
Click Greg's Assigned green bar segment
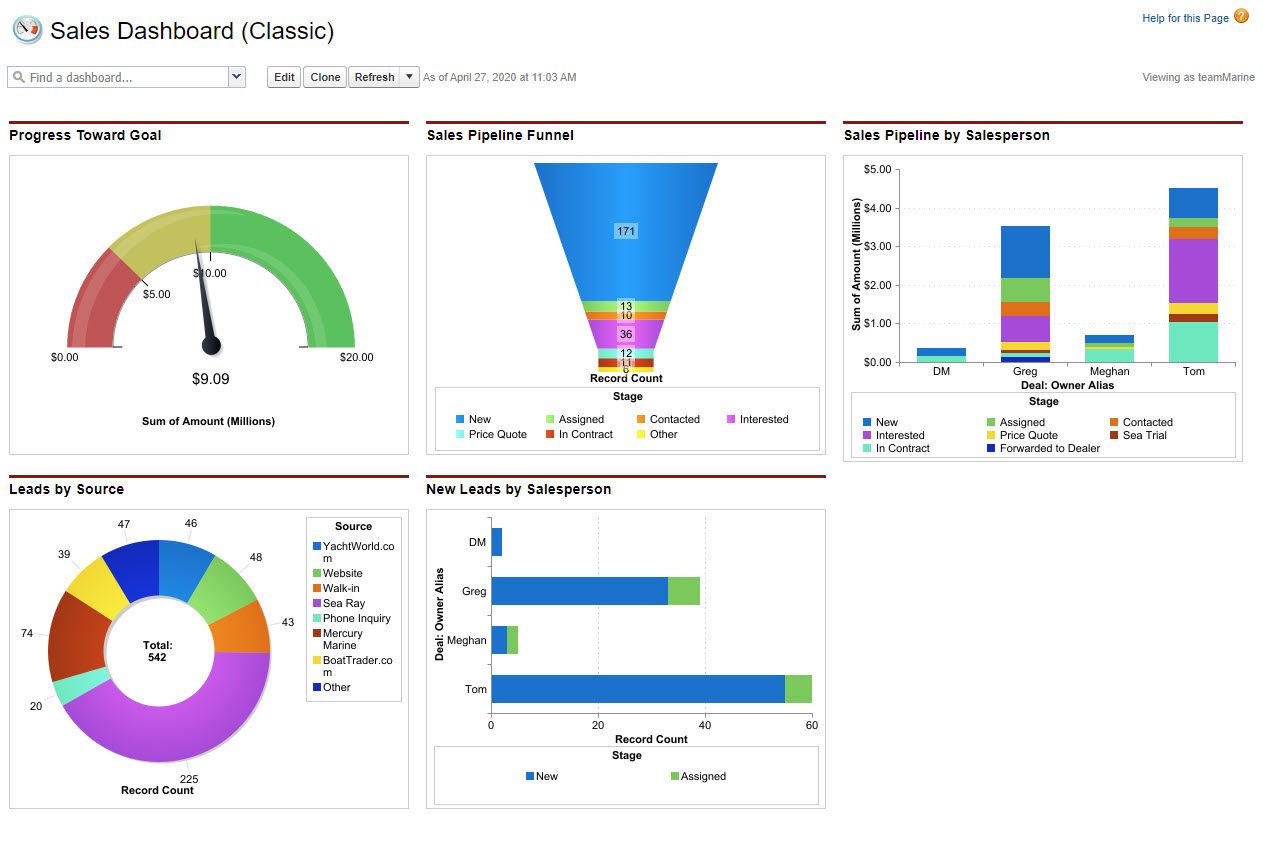684,591
